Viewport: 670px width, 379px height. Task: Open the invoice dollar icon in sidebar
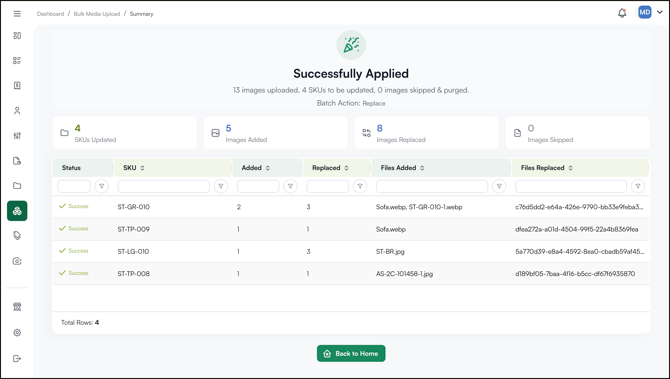tap(17, 85)
